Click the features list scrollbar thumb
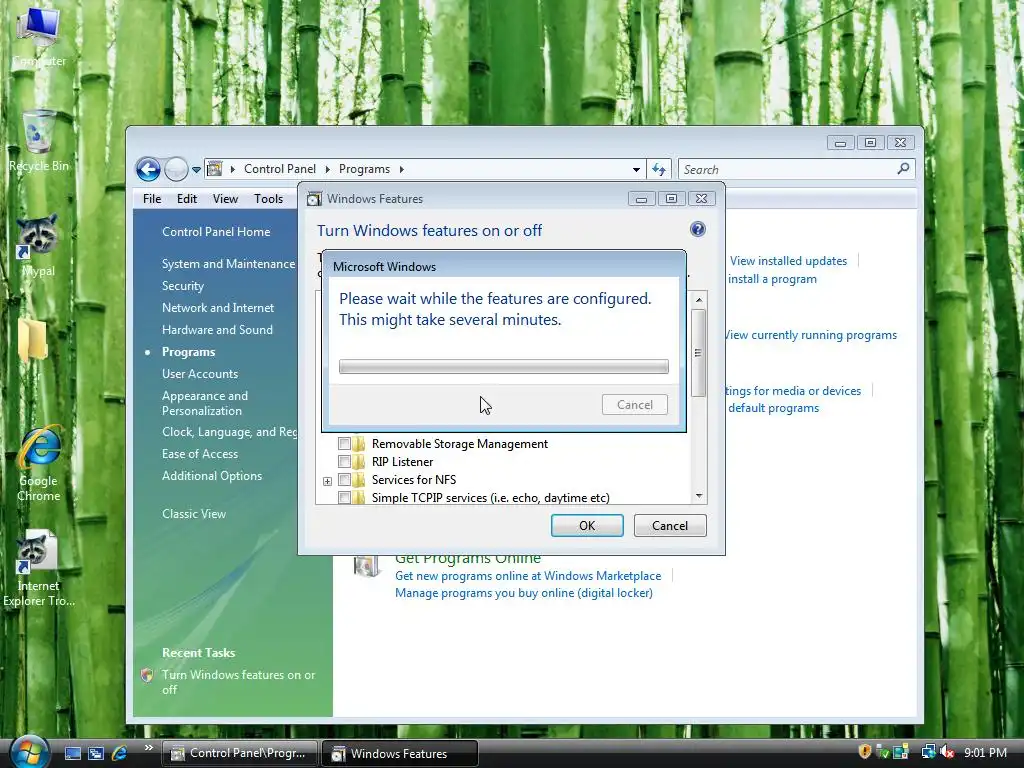 [698, 353]
